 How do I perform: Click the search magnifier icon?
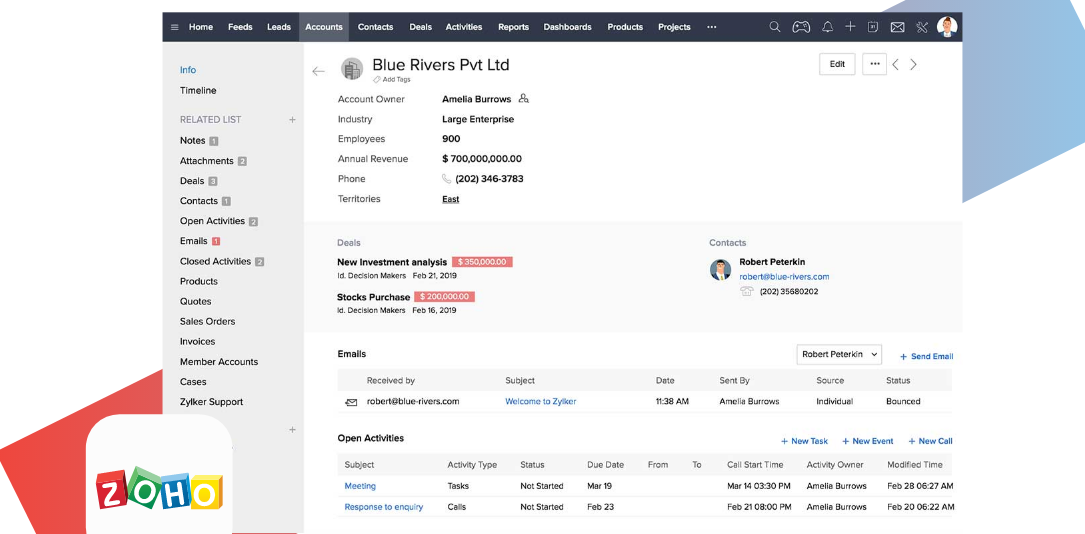coord(775,27)
